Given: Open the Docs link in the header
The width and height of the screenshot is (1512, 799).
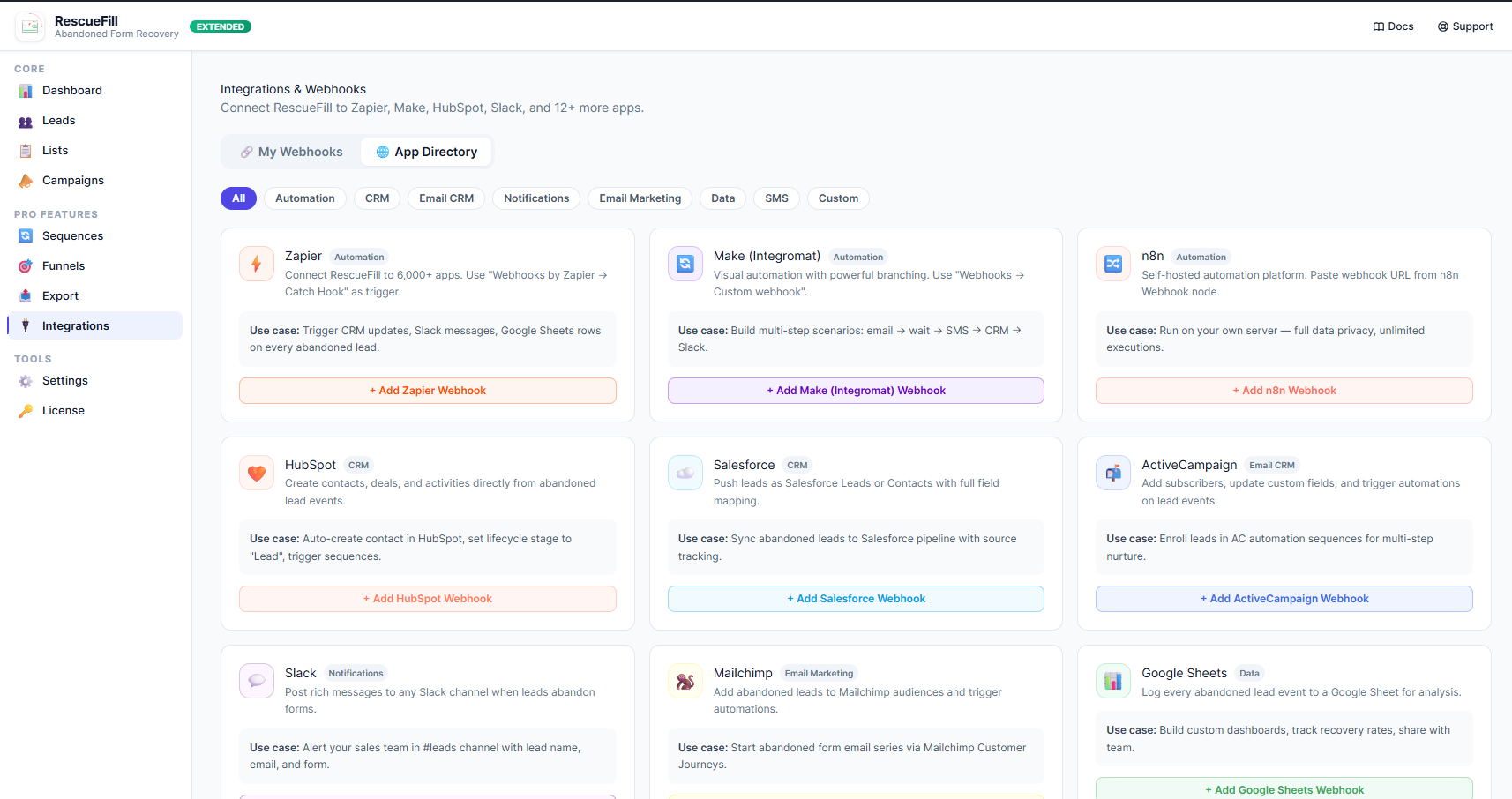Looking at the screenshot, I should pyautogui.click(x=1393, y=26).
